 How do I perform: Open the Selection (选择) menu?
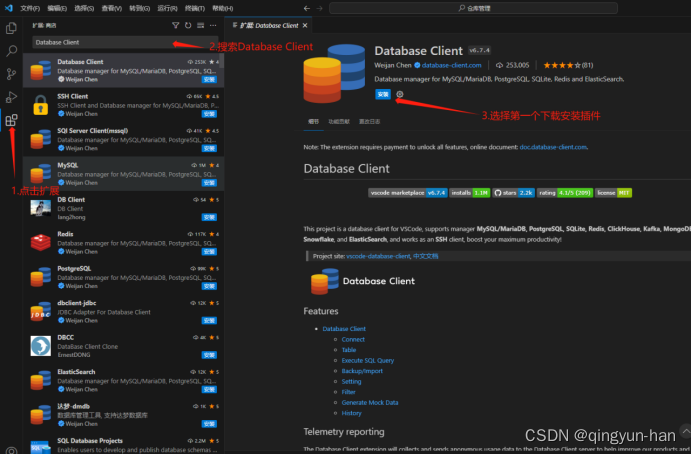point(84,8)
